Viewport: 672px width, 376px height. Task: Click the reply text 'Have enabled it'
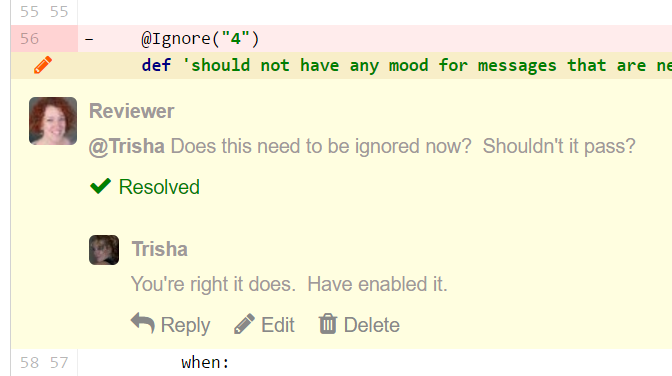click(377, 284)
